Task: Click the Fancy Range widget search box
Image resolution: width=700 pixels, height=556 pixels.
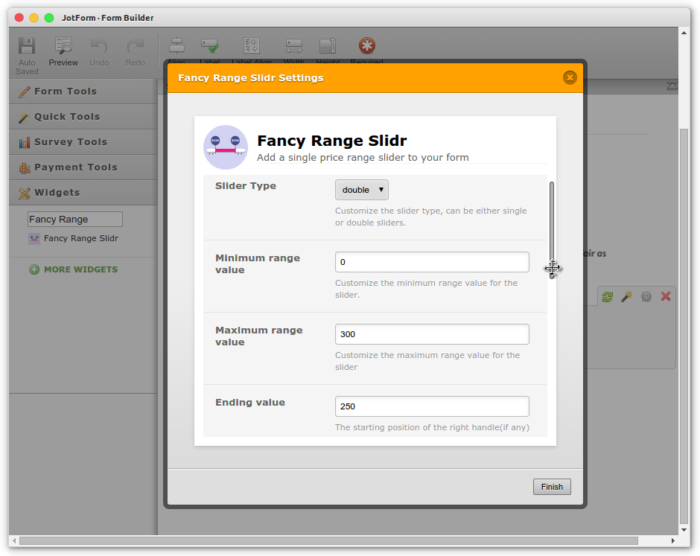Action: [75, 219]
